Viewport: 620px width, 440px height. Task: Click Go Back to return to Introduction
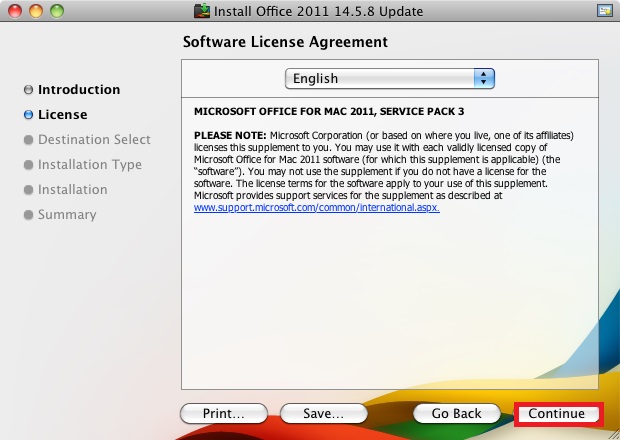coord(456,413)
